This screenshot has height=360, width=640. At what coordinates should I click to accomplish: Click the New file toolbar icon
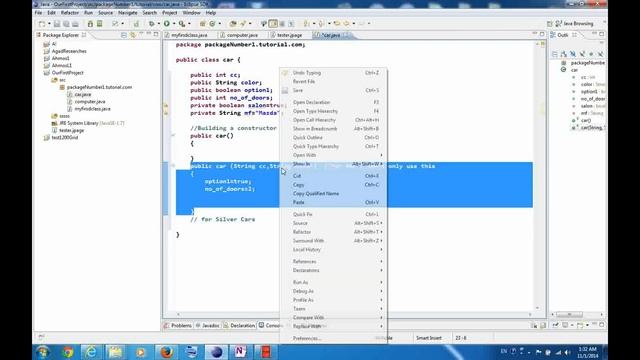42,24
